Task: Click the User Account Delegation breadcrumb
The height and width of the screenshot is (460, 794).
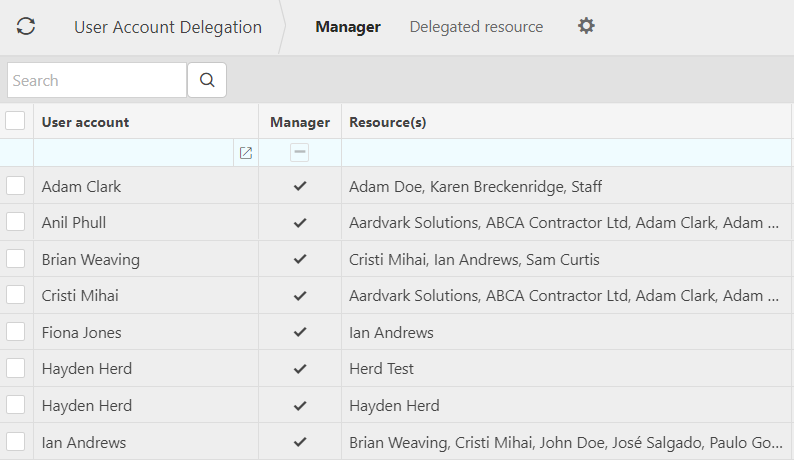Action: (168, 27)
